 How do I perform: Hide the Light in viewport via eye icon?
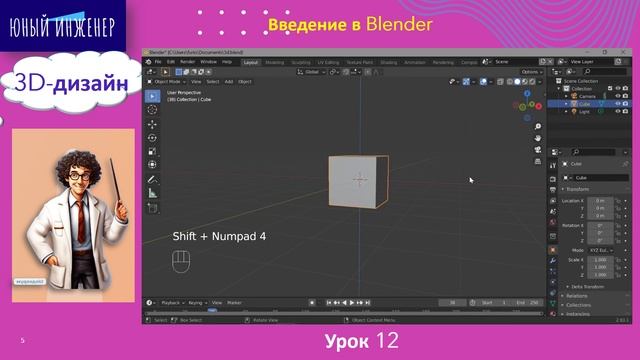point(618,111)
